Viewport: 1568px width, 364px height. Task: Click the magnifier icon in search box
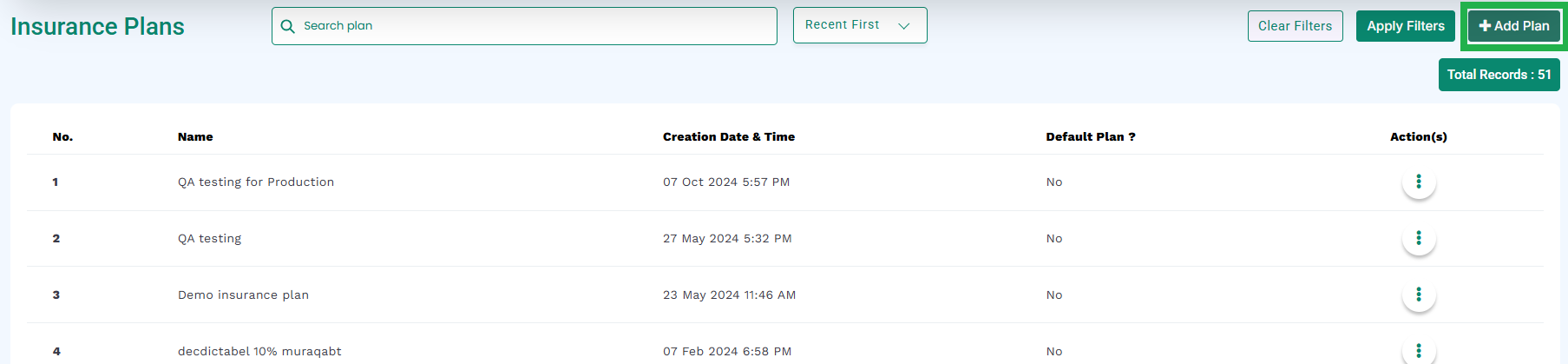288,26
